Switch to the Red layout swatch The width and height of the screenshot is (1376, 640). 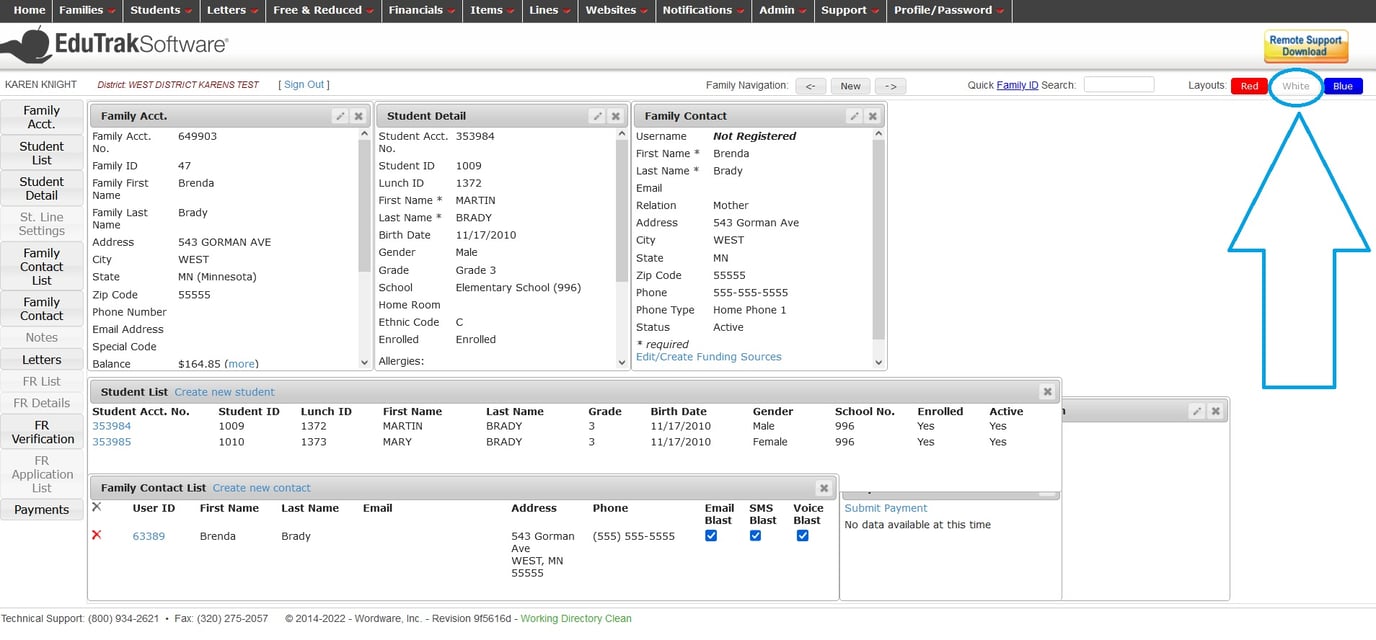coord(1249,86)
